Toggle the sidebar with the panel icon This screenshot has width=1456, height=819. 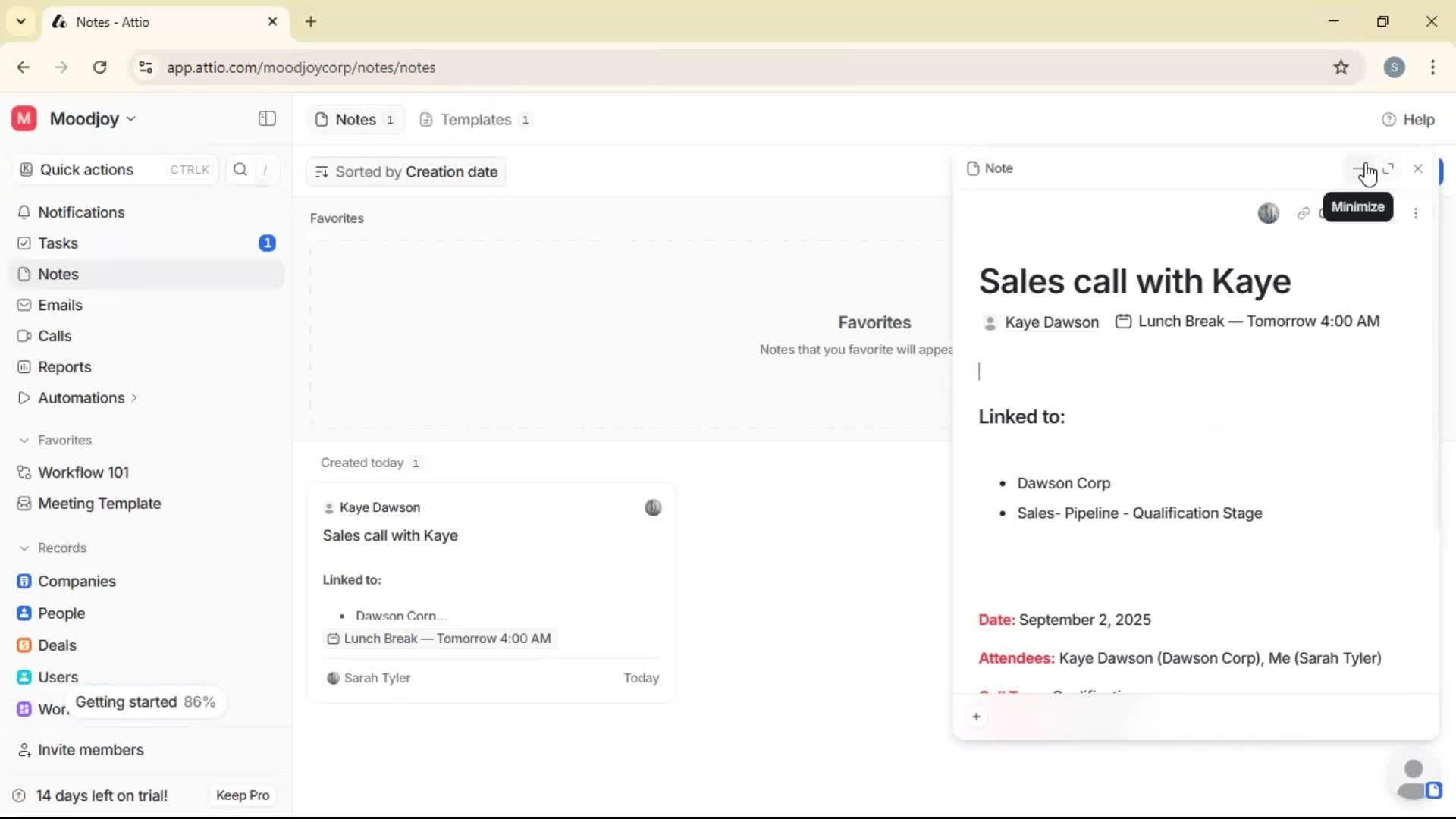[266, 119]
